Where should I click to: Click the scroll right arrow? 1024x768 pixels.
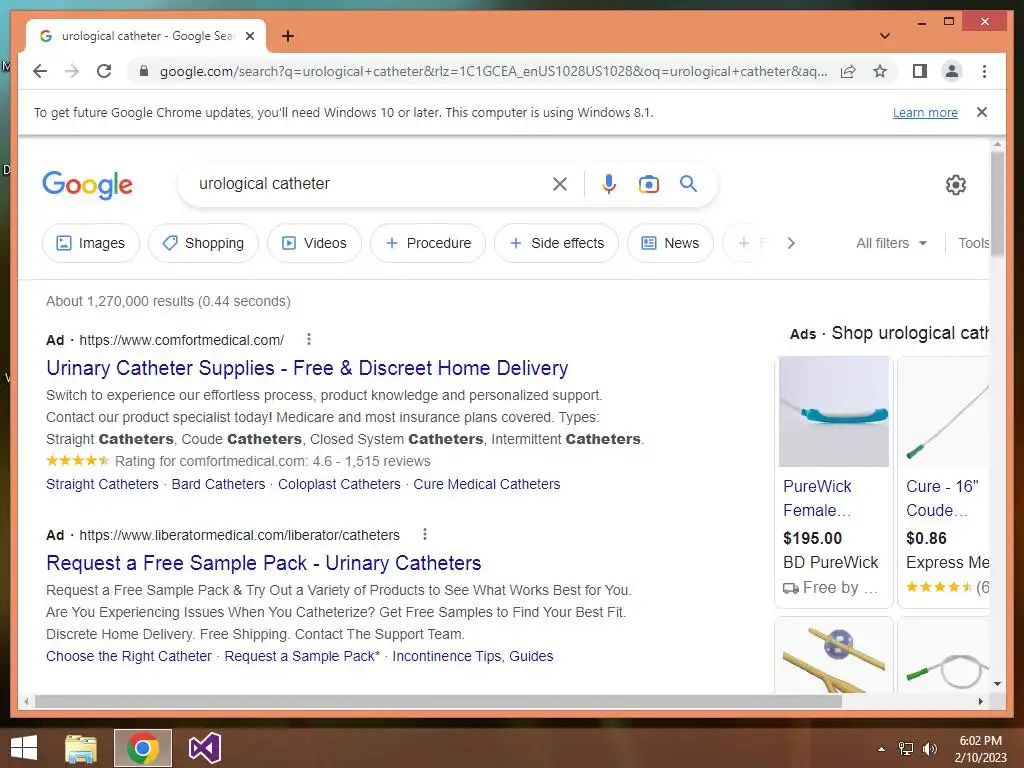point(980,701)
